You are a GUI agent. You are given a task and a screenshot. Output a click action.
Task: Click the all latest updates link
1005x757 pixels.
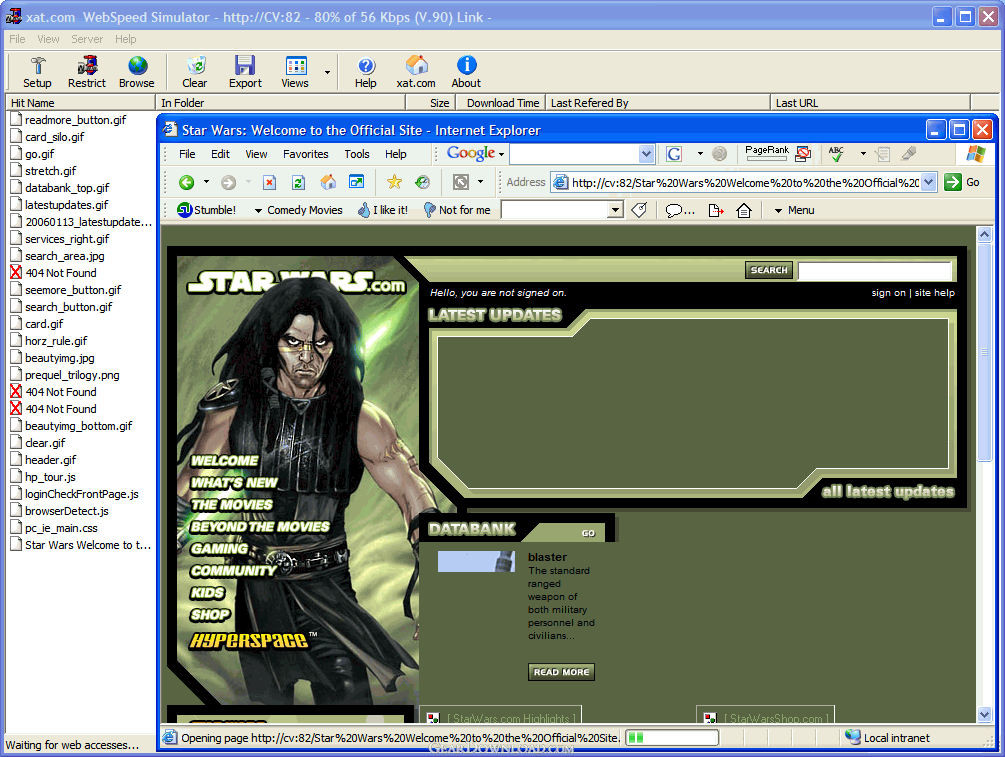point(888,492)
